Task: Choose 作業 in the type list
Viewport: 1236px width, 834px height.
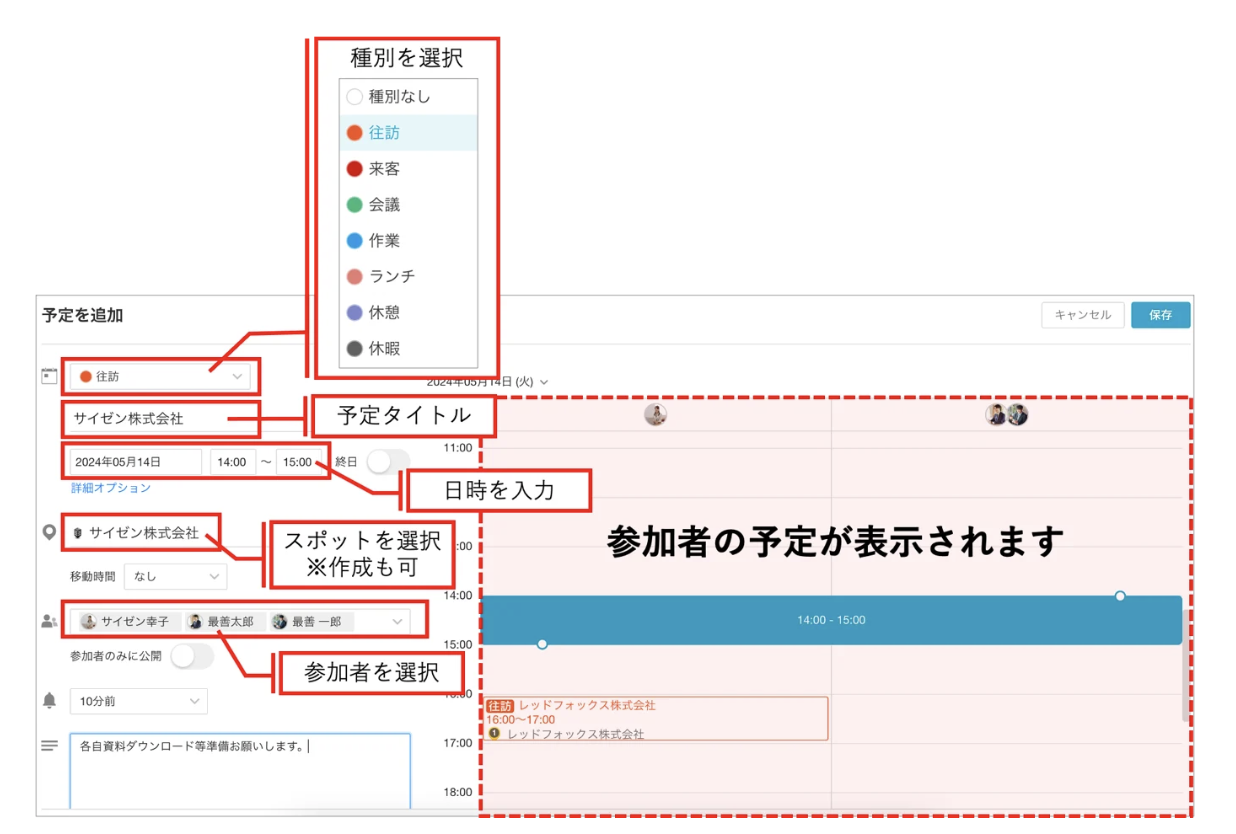Action: pos(408,241)
